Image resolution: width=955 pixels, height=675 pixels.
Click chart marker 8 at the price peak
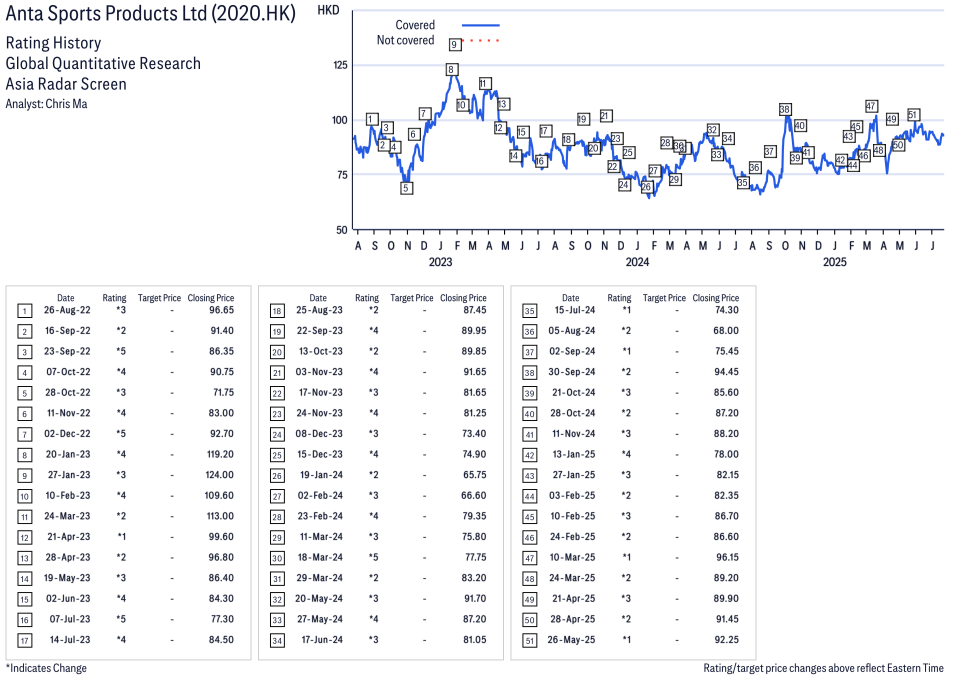point(451,69)
